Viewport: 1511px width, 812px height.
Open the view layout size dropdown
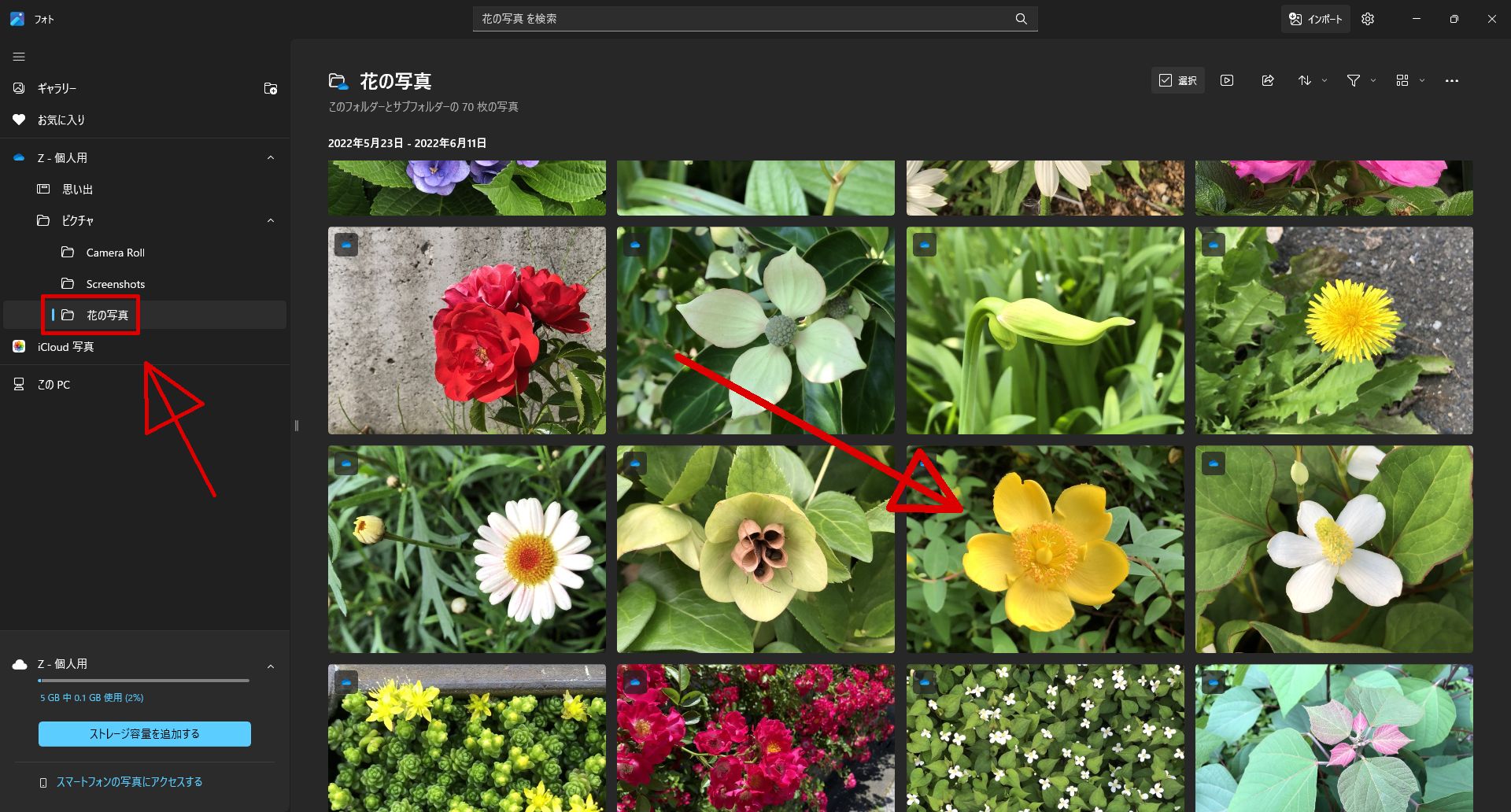tap(1409, 80)
